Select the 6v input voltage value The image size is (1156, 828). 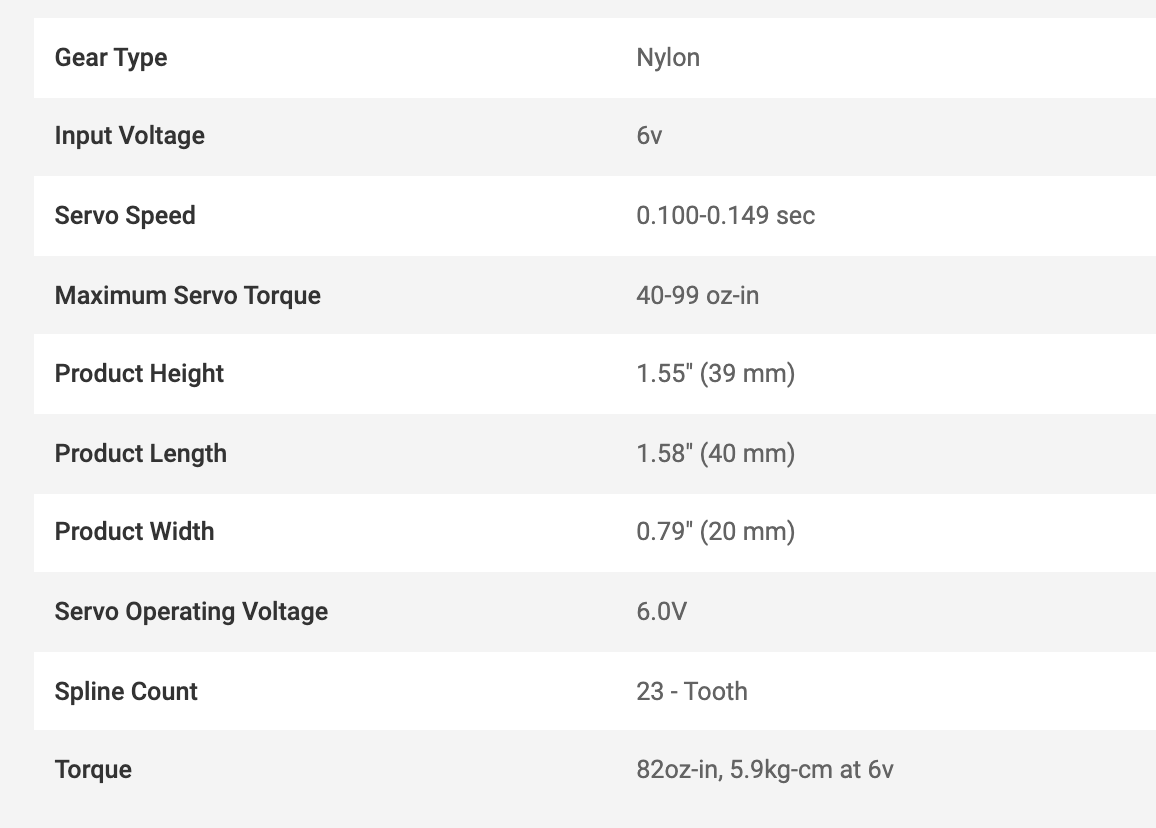pyautogui.click(x=649, y=136)
